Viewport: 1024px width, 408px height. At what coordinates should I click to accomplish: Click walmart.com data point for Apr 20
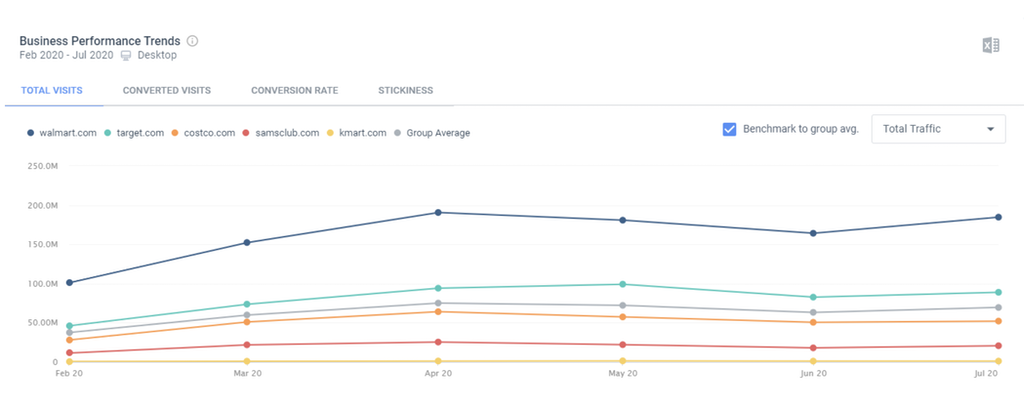[x=438, y=212]
